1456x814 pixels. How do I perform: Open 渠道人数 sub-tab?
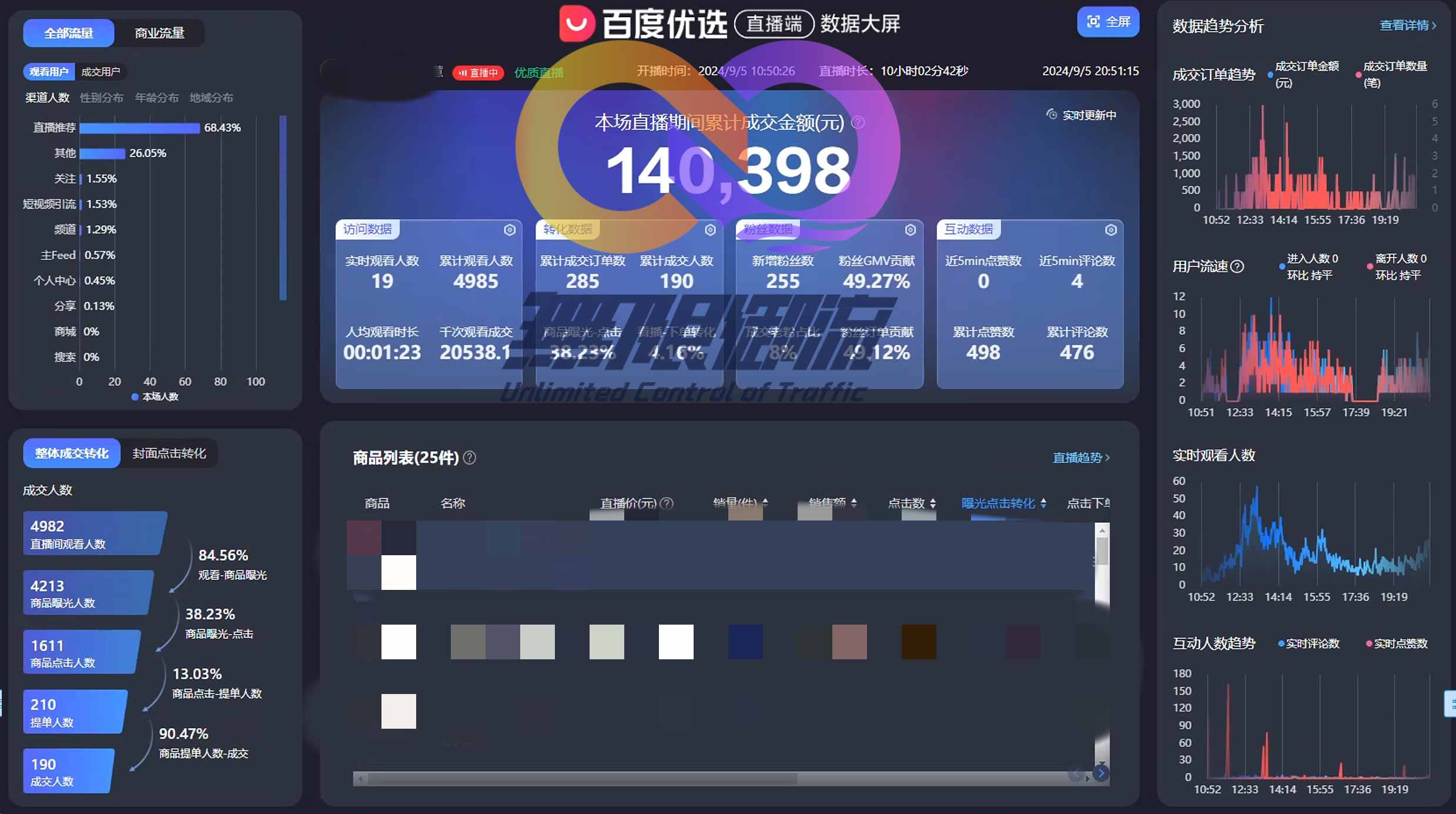(47, 98)
